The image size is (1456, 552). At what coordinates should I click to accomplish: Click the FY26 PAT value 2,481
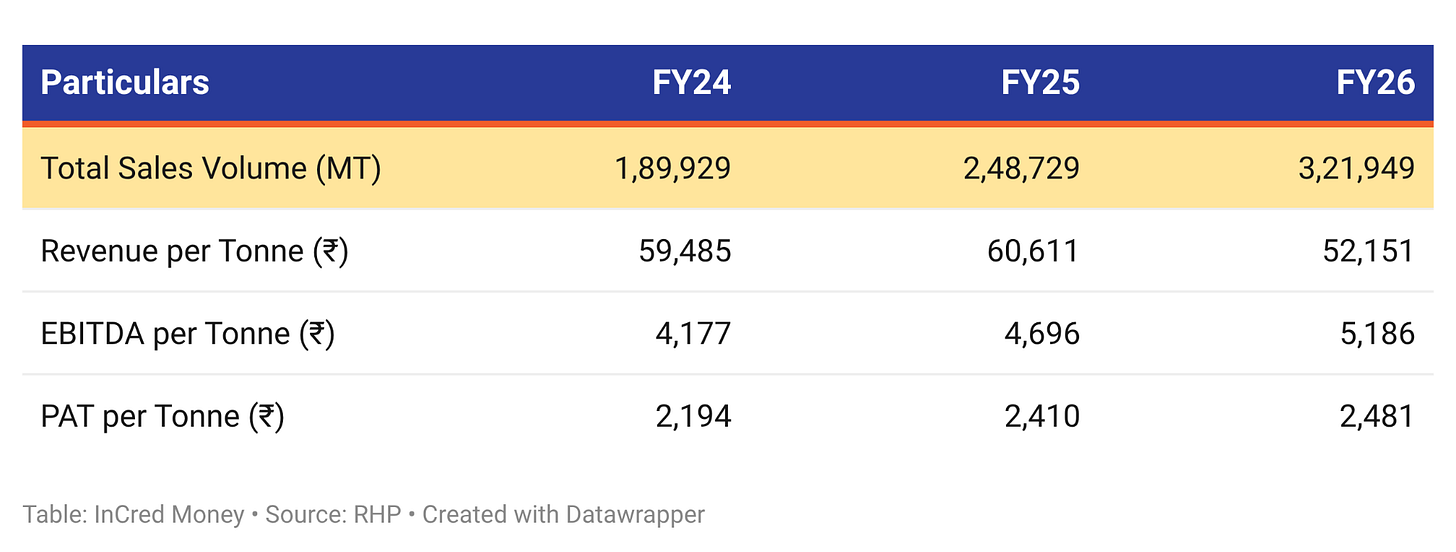pyautogui.click(x=1377, y=416)
